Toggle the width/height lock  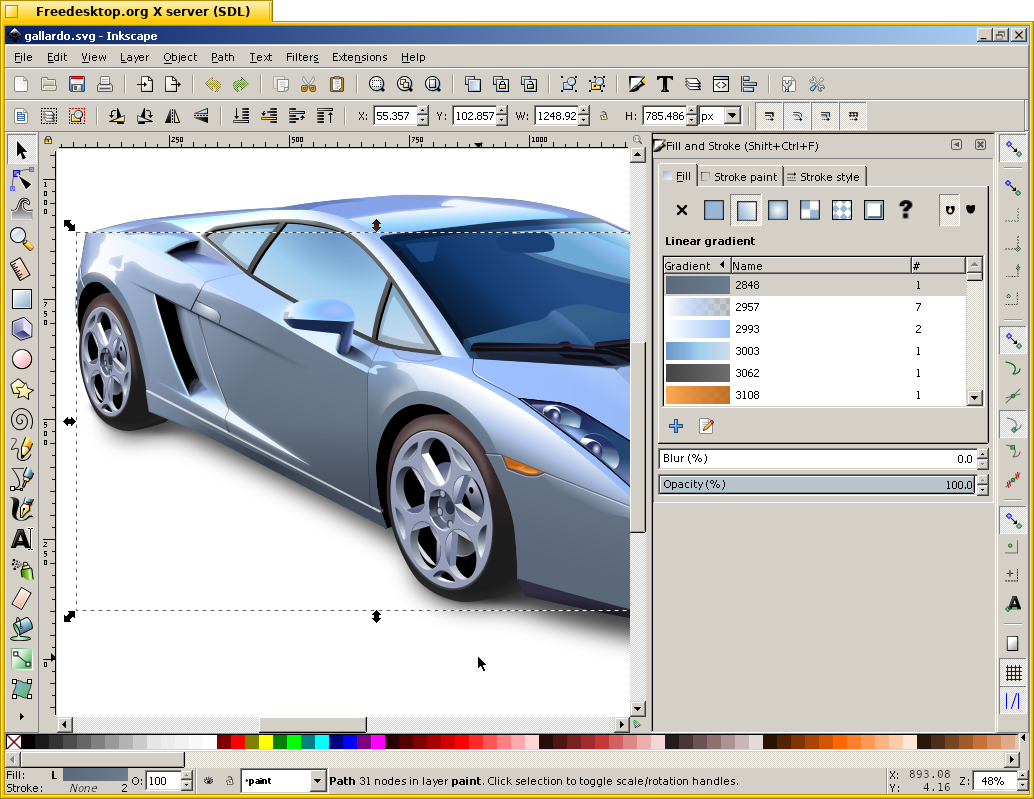603,117
